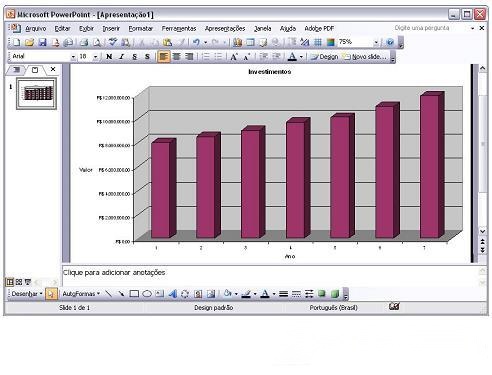The height and width of the screenshot is (375, 492).
Task: Expand the undo history arrow
Action: coord(205,42)
